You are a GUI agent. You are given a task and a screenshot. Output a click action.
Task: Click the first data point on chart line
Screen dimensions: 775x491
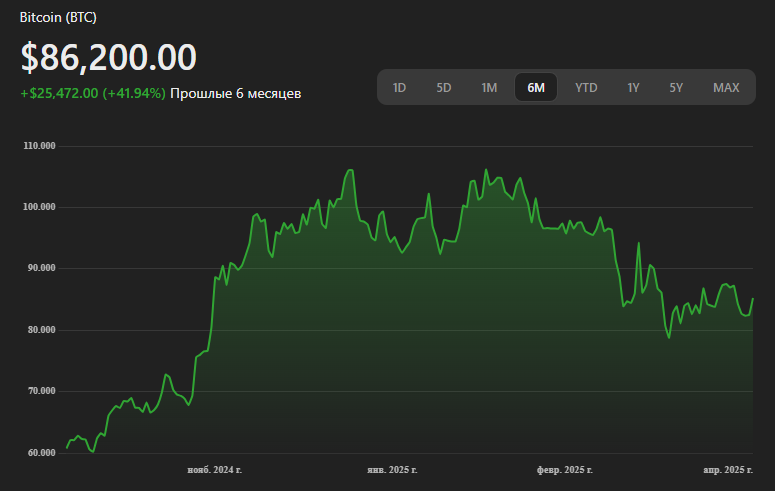(67, 447)
